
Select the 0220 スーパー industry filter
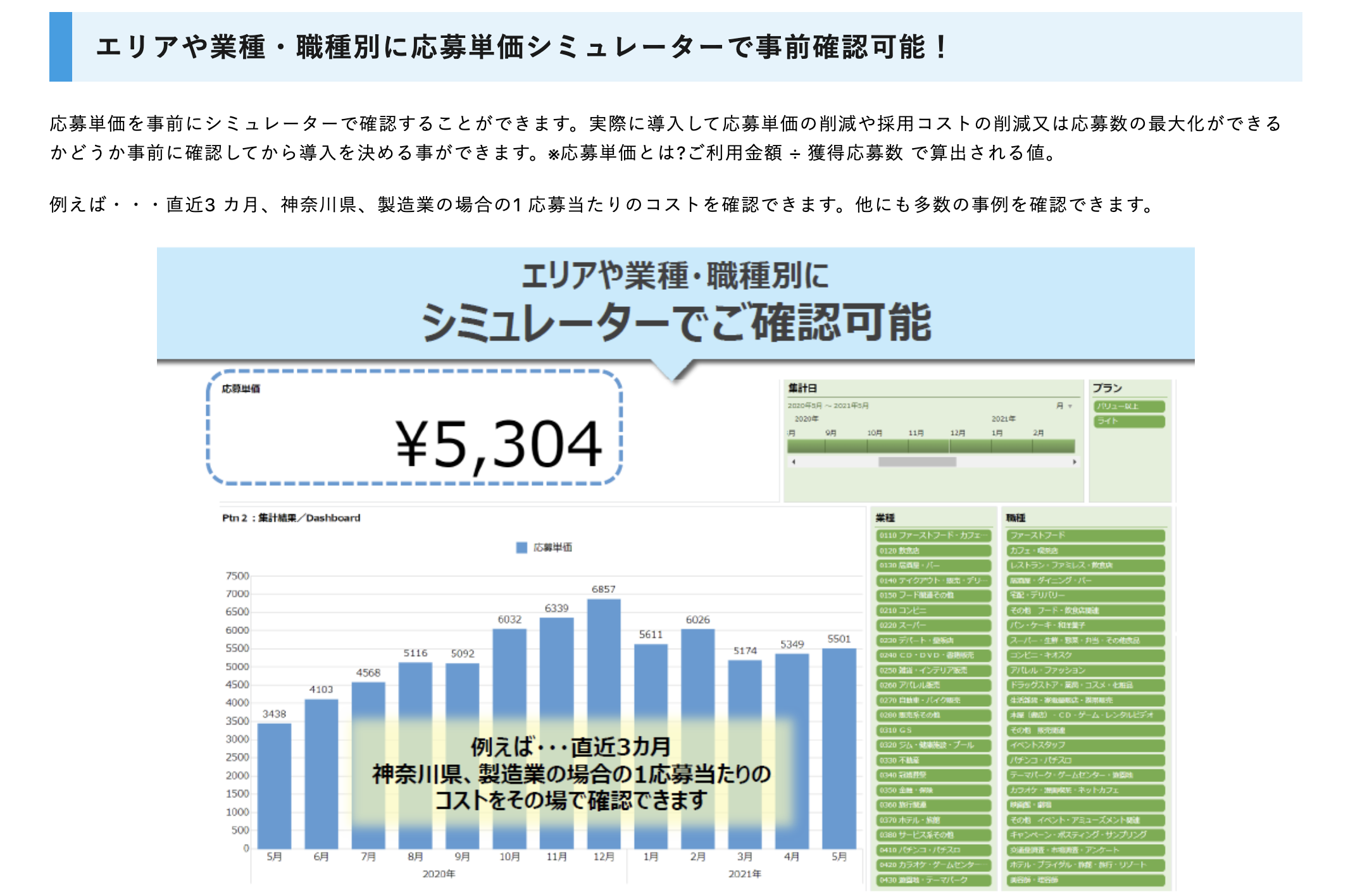pos(933,625)
